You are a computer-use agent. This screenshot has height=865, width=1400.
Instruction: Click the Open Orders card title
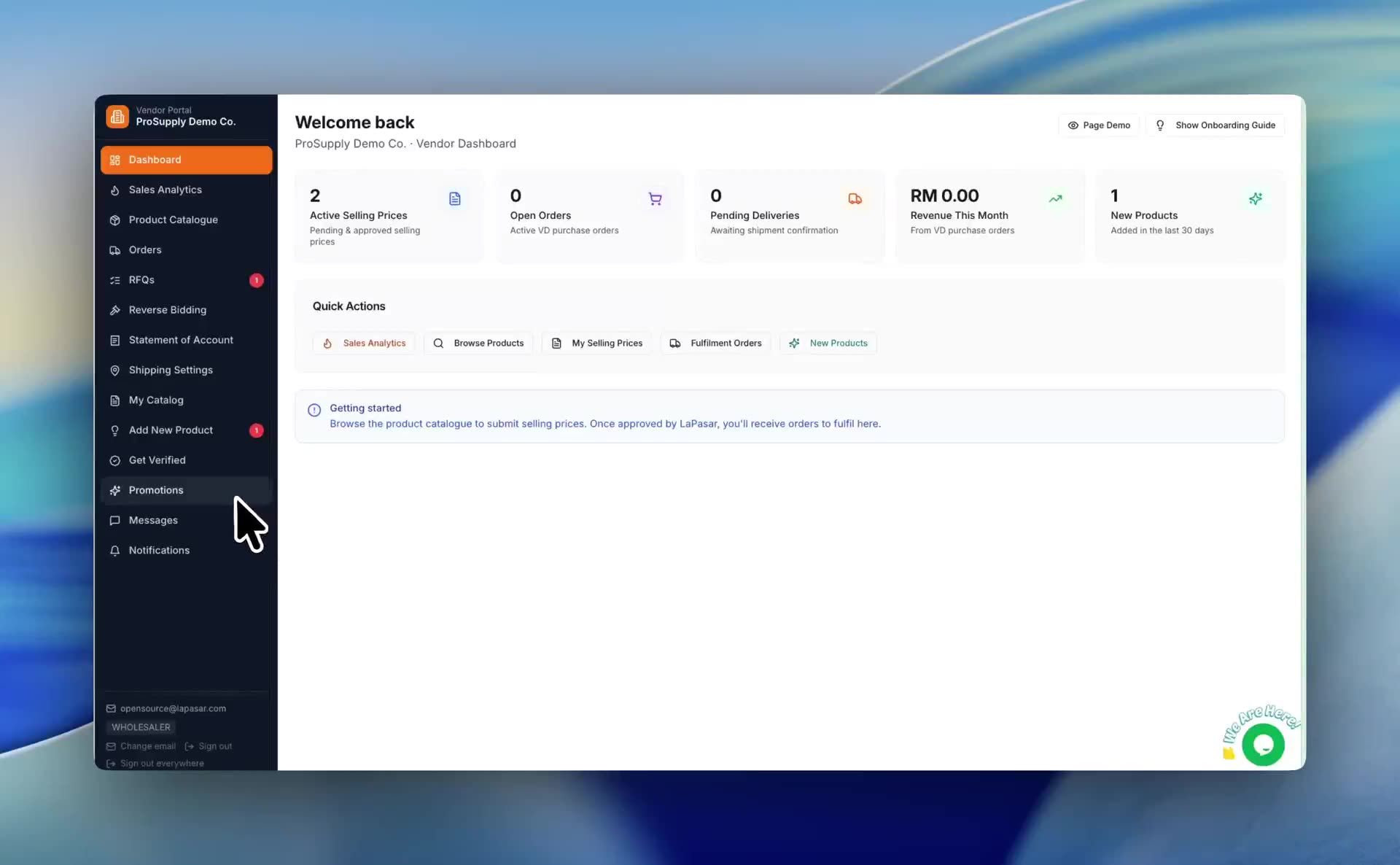tap(540, 215)
